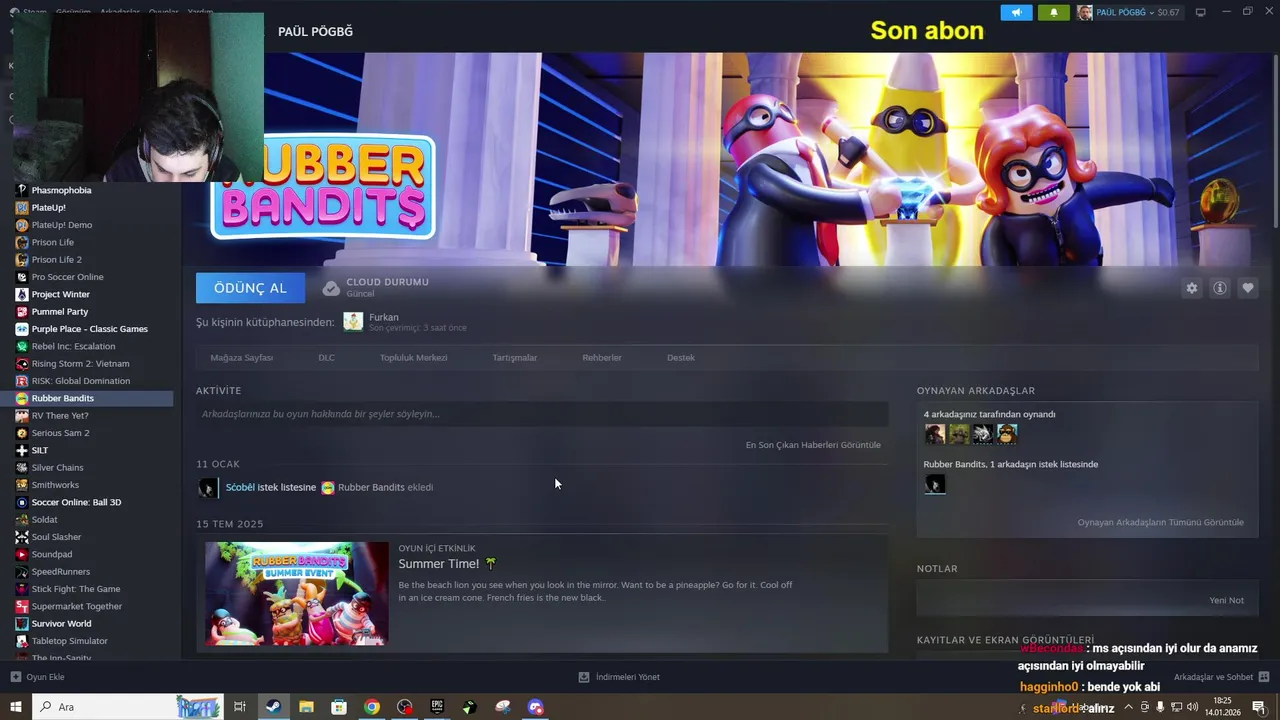Click the taskbar volume speaker icon
Screen dimensions: 1280x720
point(1192,707)
